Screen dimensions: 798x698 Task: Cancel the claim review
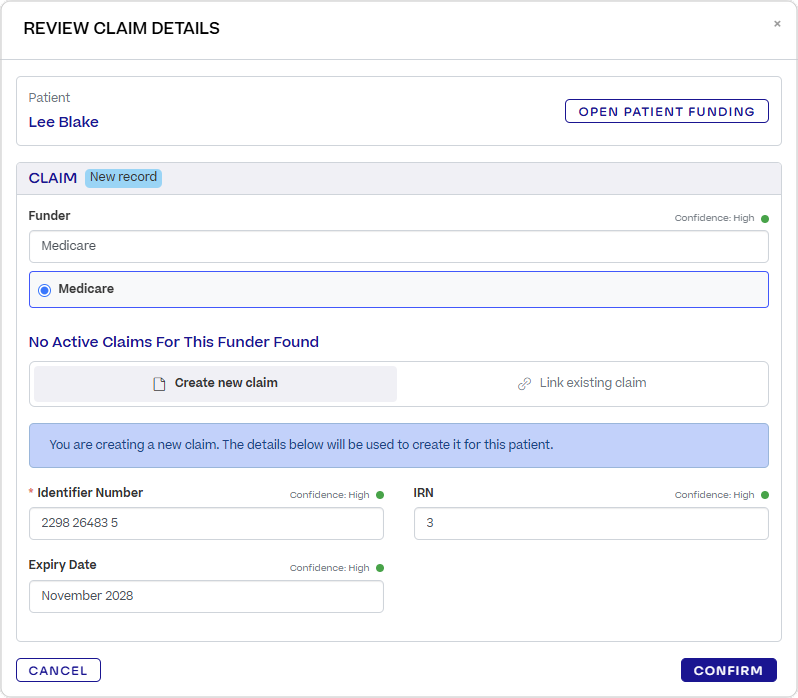(58, 670)
